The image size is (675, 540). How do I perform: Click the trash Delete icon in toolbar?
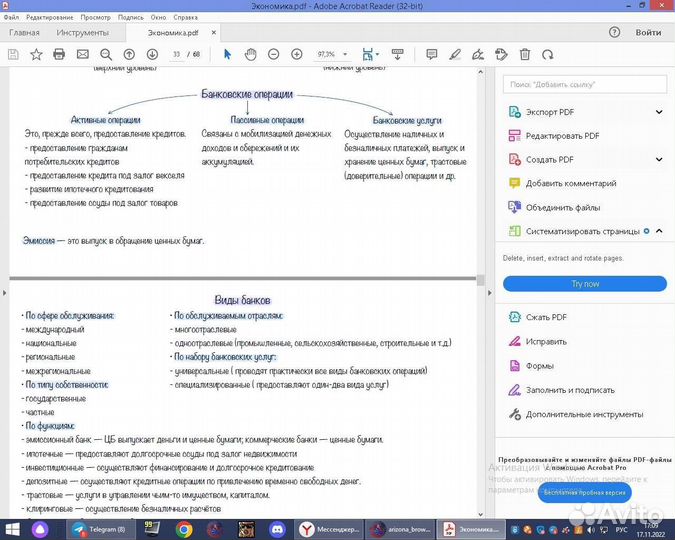[x=522, y=54]
